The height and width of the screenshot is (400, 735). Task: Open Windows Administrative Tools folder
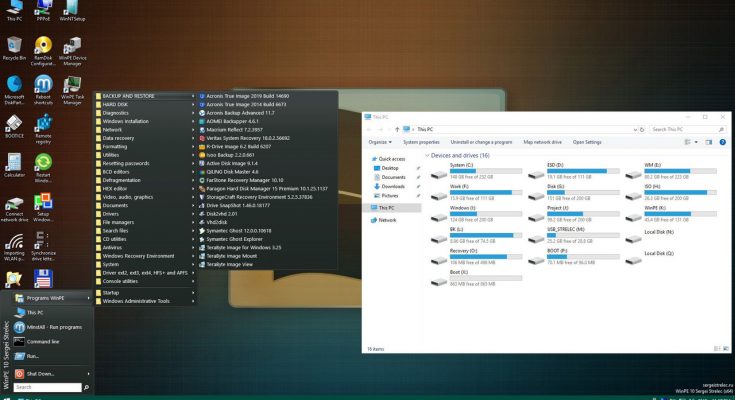[x=145, y=301]
